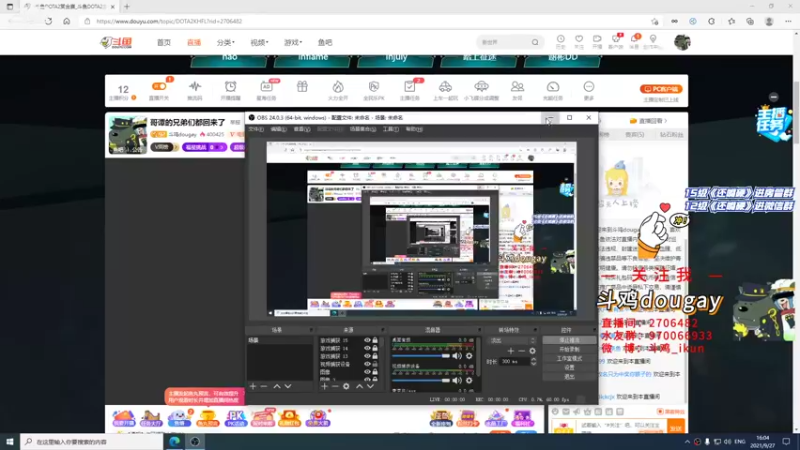
Task: Click the UFO icon in streamer toolbar
Action: (481, 86)
